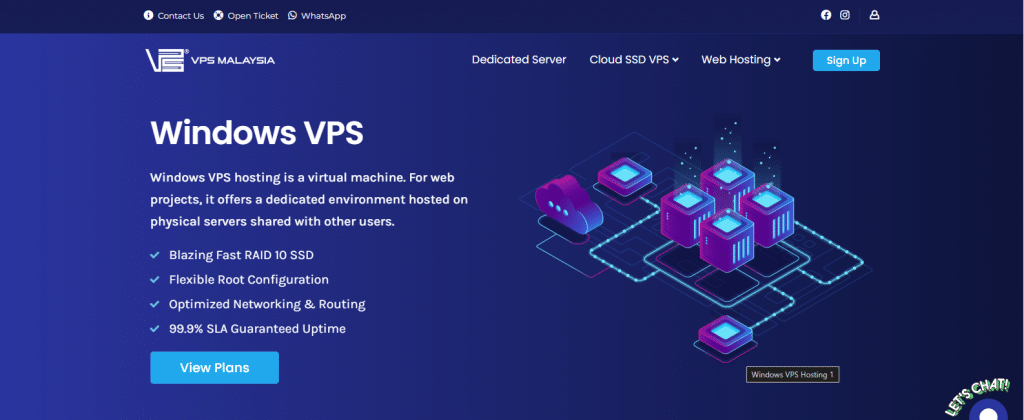Image resolution: width=1024 pixels, height=420 pixels.
Task: Open the Instagram page icon
Action: (x=845, y=15)
